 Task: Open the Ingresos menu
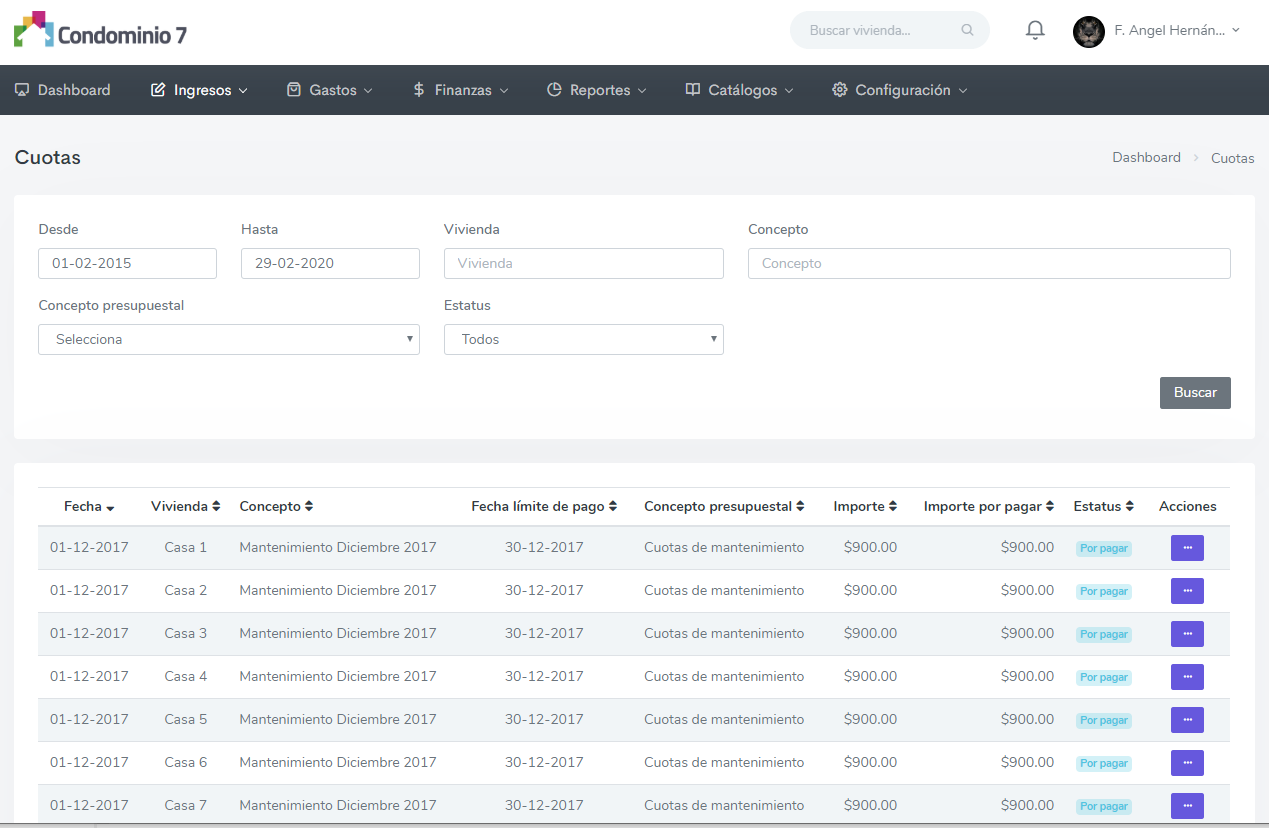coord(200,90)
